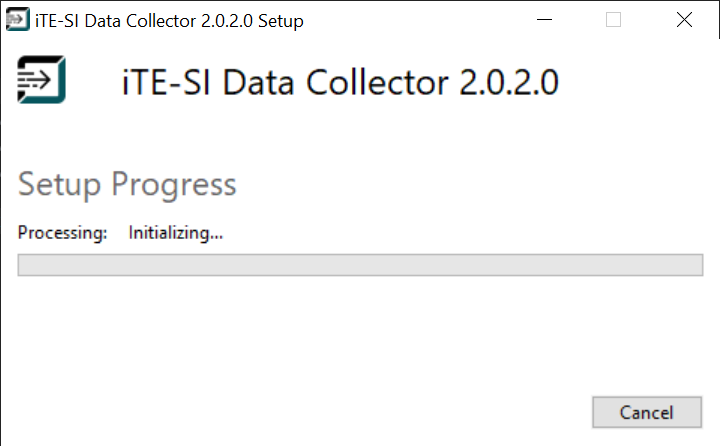This screenshot has height=446, width=720.
Task: Click the 2.0.2.0 version in large header
Action: click(509, 81)
